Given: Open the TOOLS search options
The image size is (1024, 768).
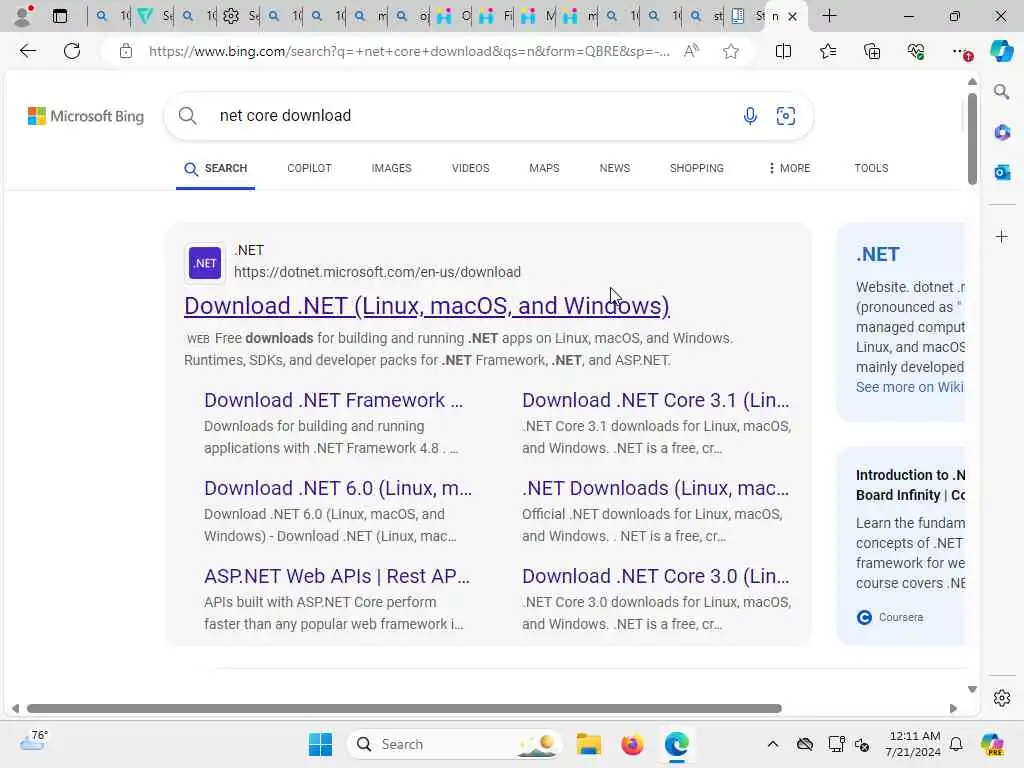Looking at the screenshot, I should 871,168.
